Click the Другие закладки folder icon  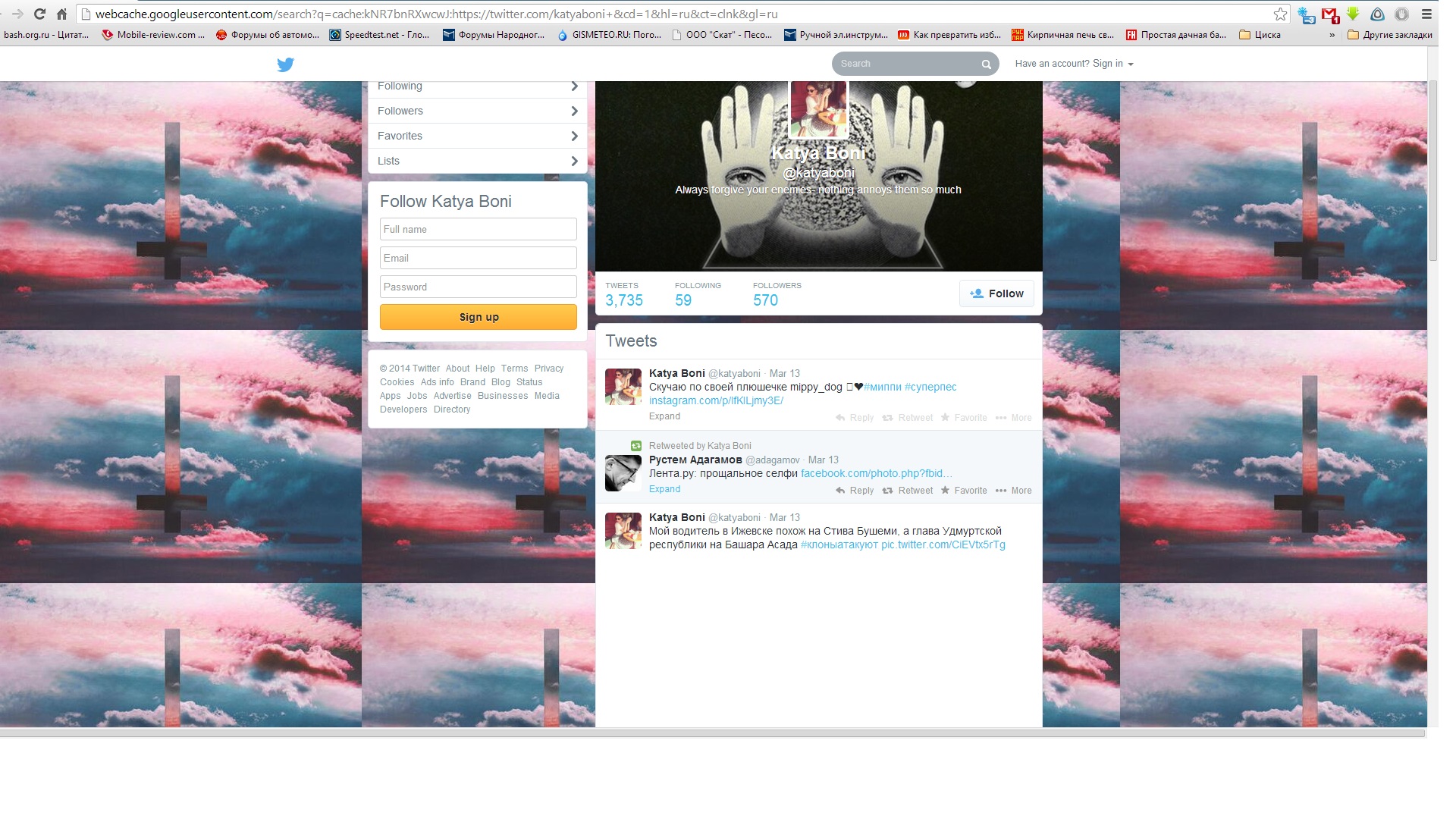coord(1353,35)
